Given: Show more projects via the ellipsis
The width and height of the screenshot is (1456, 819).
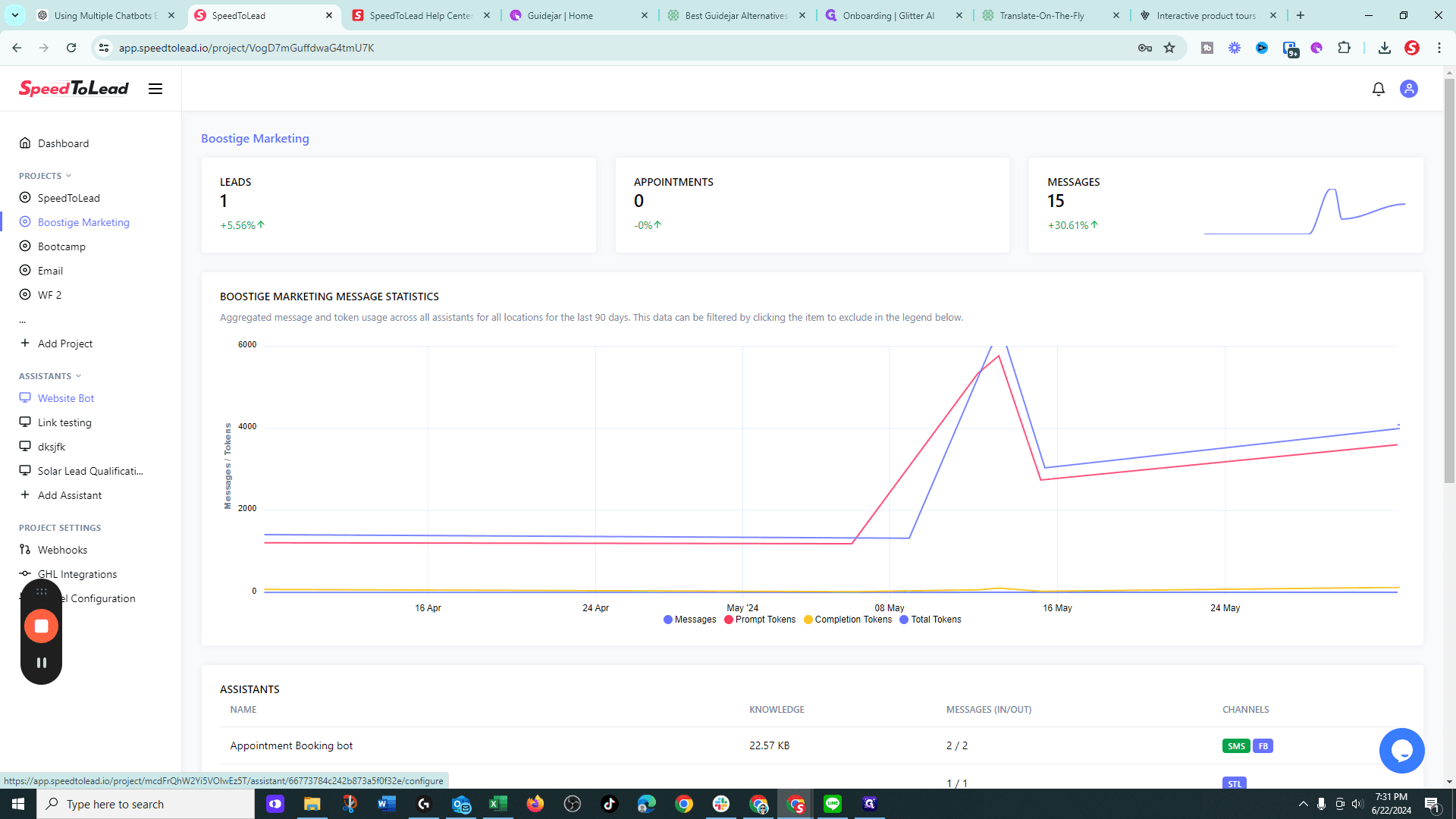Looking at the screenshot, I should click(x=23, y=321).
